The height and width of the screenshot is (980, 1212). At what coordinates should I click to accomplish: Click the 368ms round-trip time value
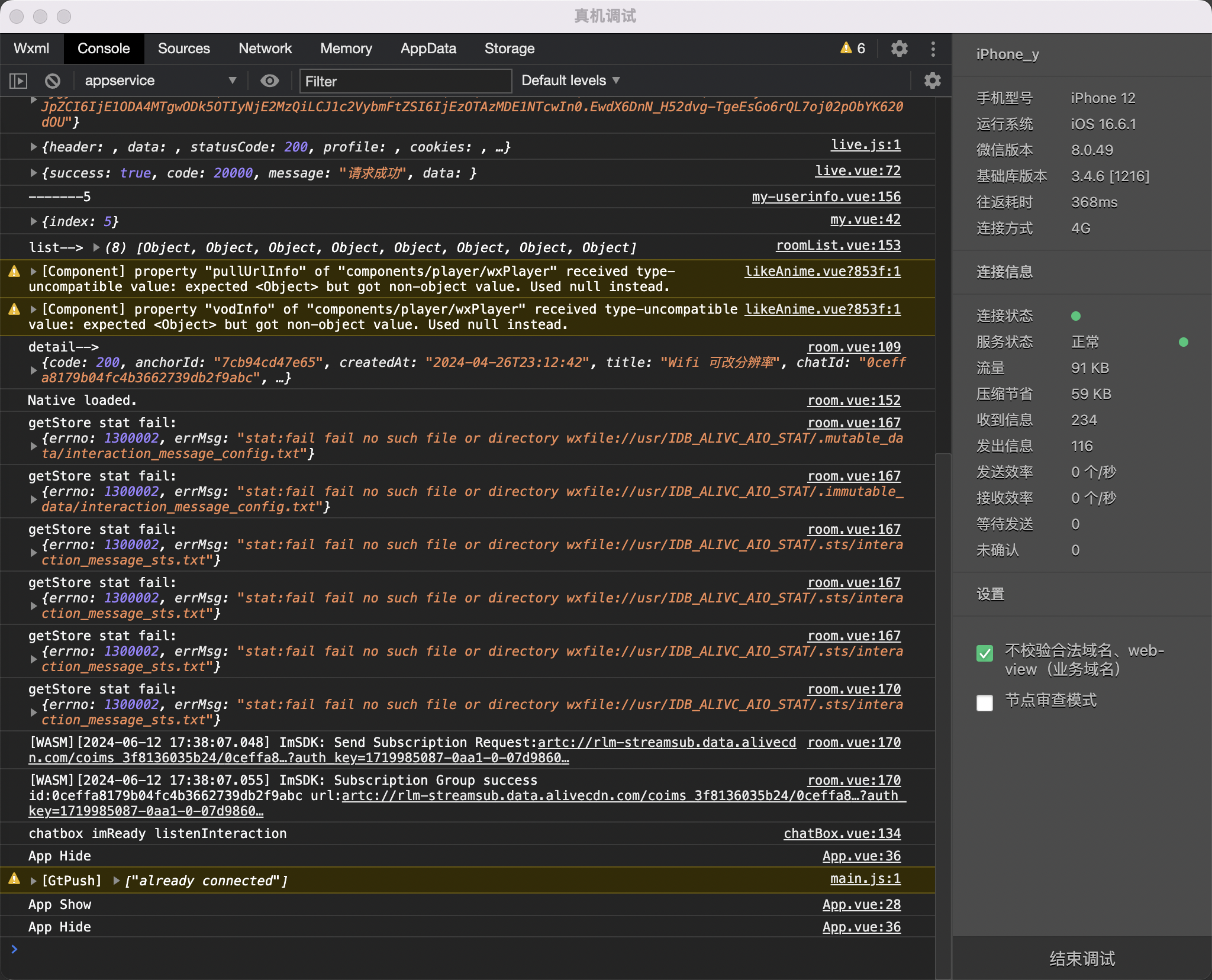coord(1094,202)
